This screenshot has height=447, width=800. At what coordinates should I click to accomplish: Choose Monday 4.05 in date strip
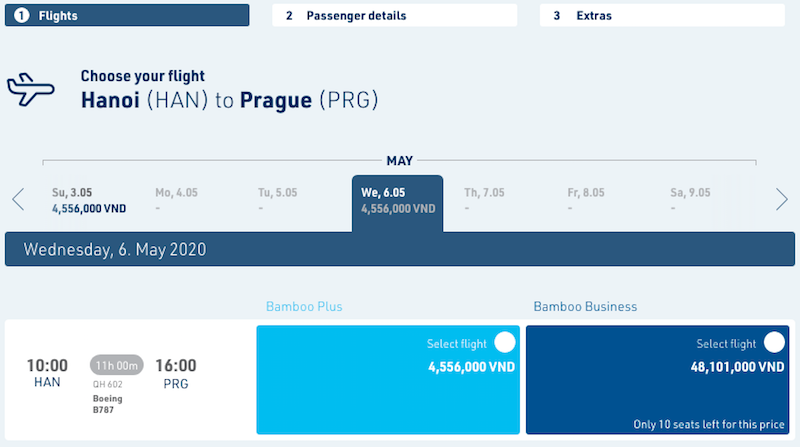(x=177, y=200)
